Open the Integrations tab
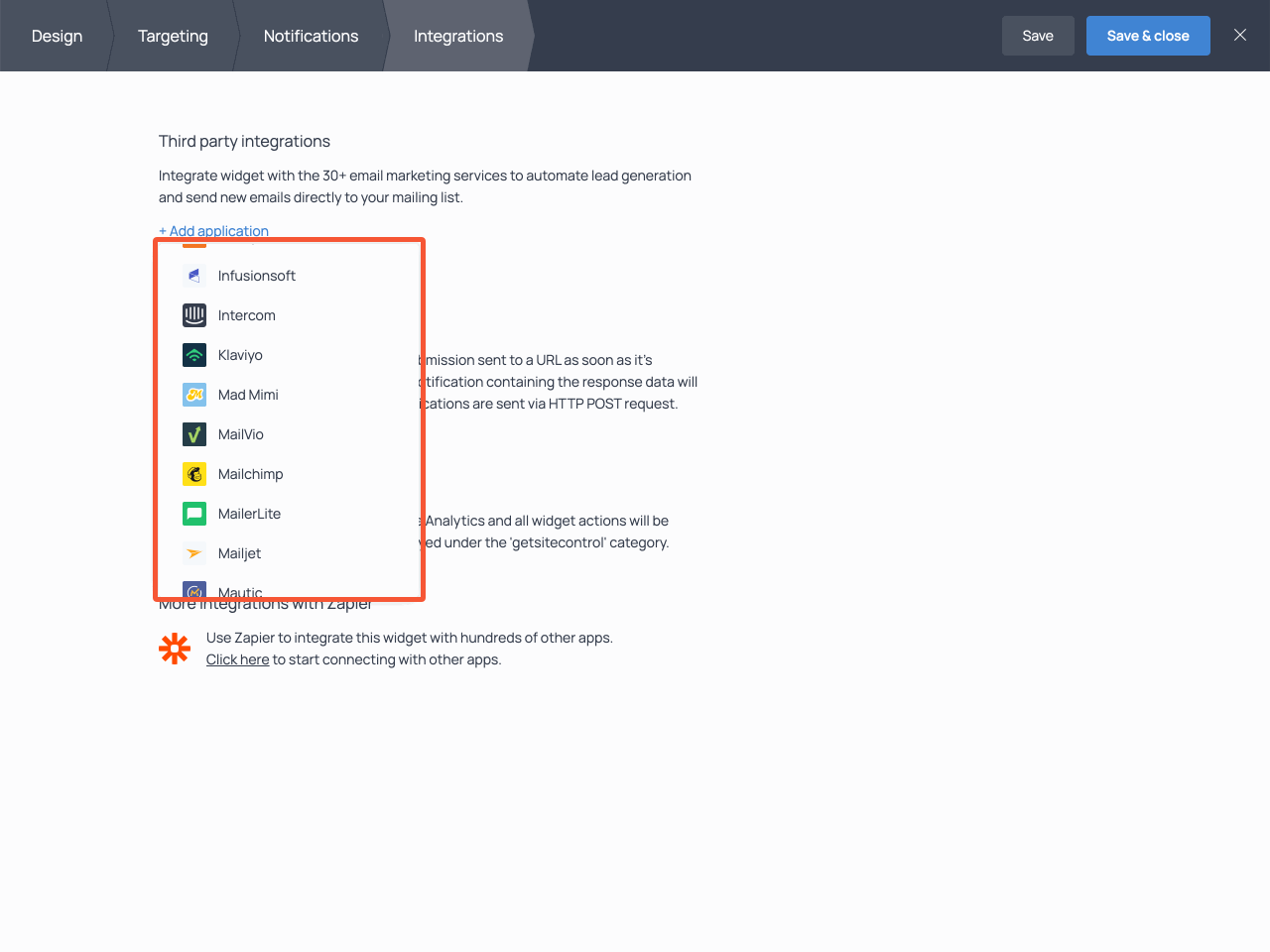Image resolution: width=1270 pixels, height=952 pixels. click(457, 36)
